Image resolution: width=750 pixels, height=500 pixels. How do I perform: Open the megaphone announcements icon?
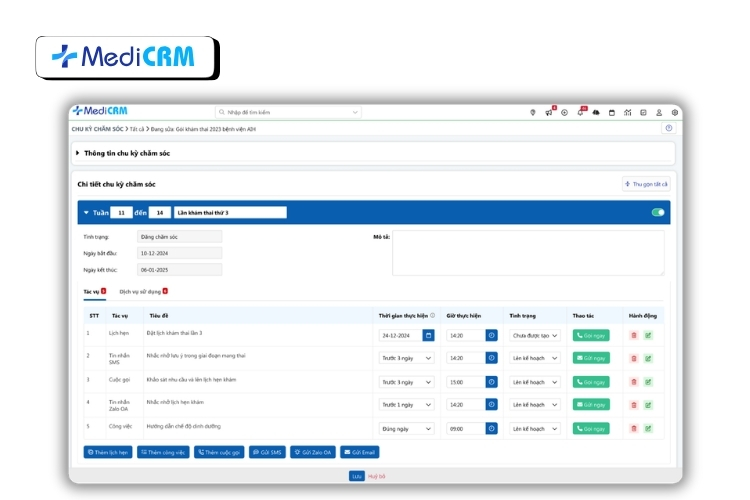(549, 112)
